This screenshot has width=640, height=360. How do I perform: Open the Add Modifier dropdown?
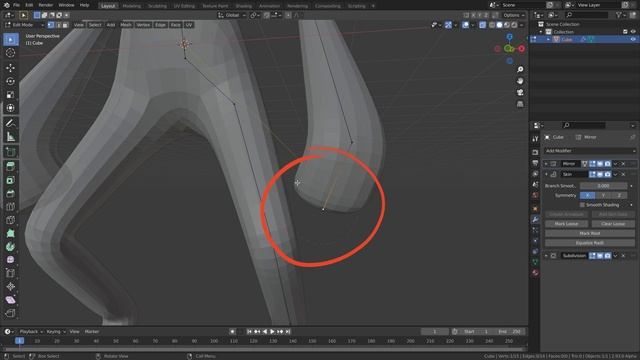tap(590, 151)
